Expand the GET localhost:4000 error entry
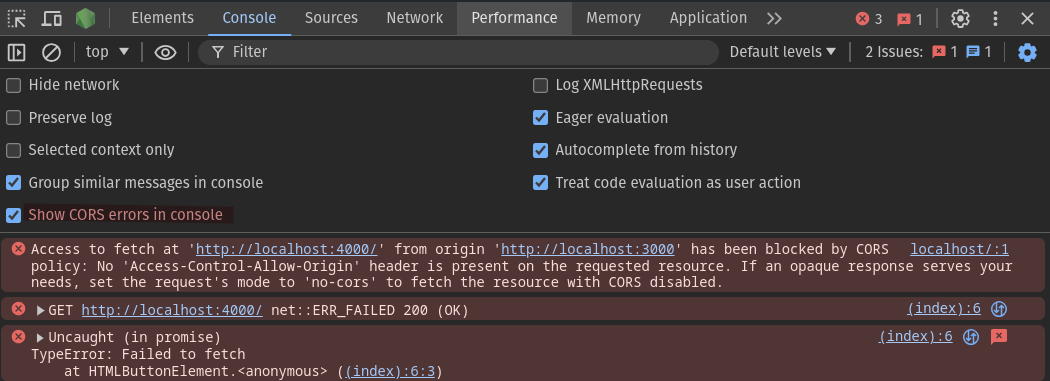Viewport: 1050px width, 381px height. (41, 311)
